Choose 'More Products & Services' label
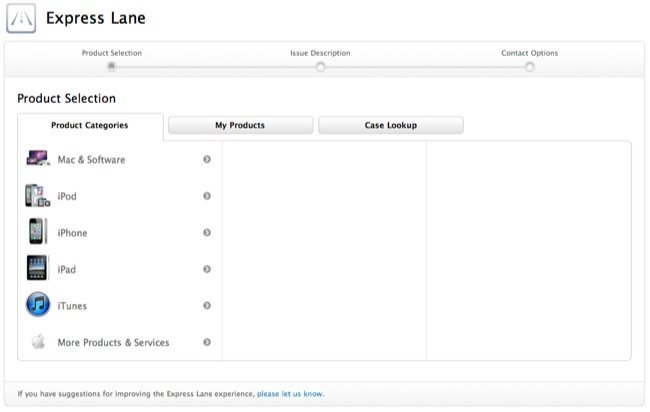 coord(113,342)
